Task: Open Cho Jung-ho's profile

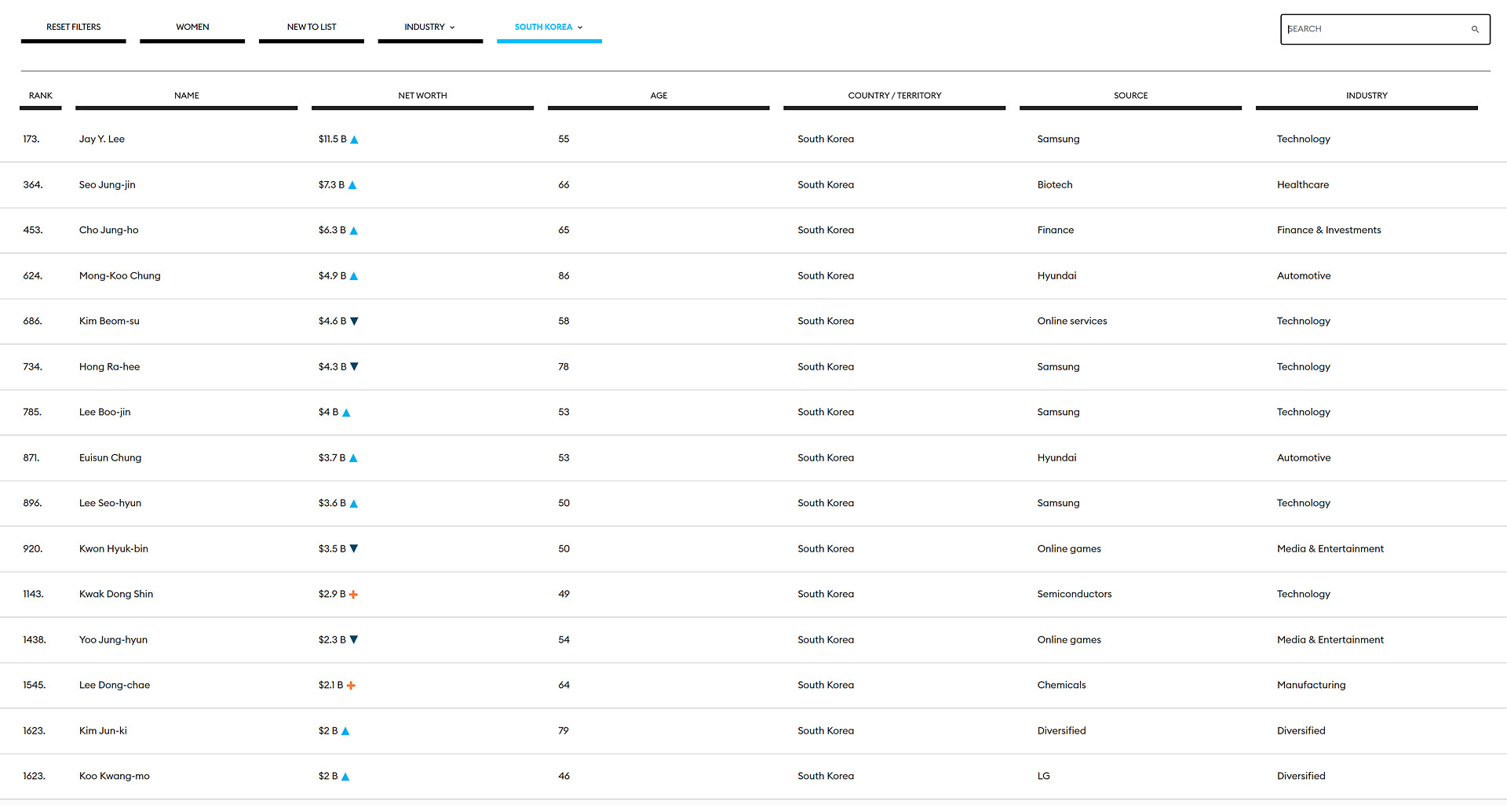Action: [x=109, y=231]
